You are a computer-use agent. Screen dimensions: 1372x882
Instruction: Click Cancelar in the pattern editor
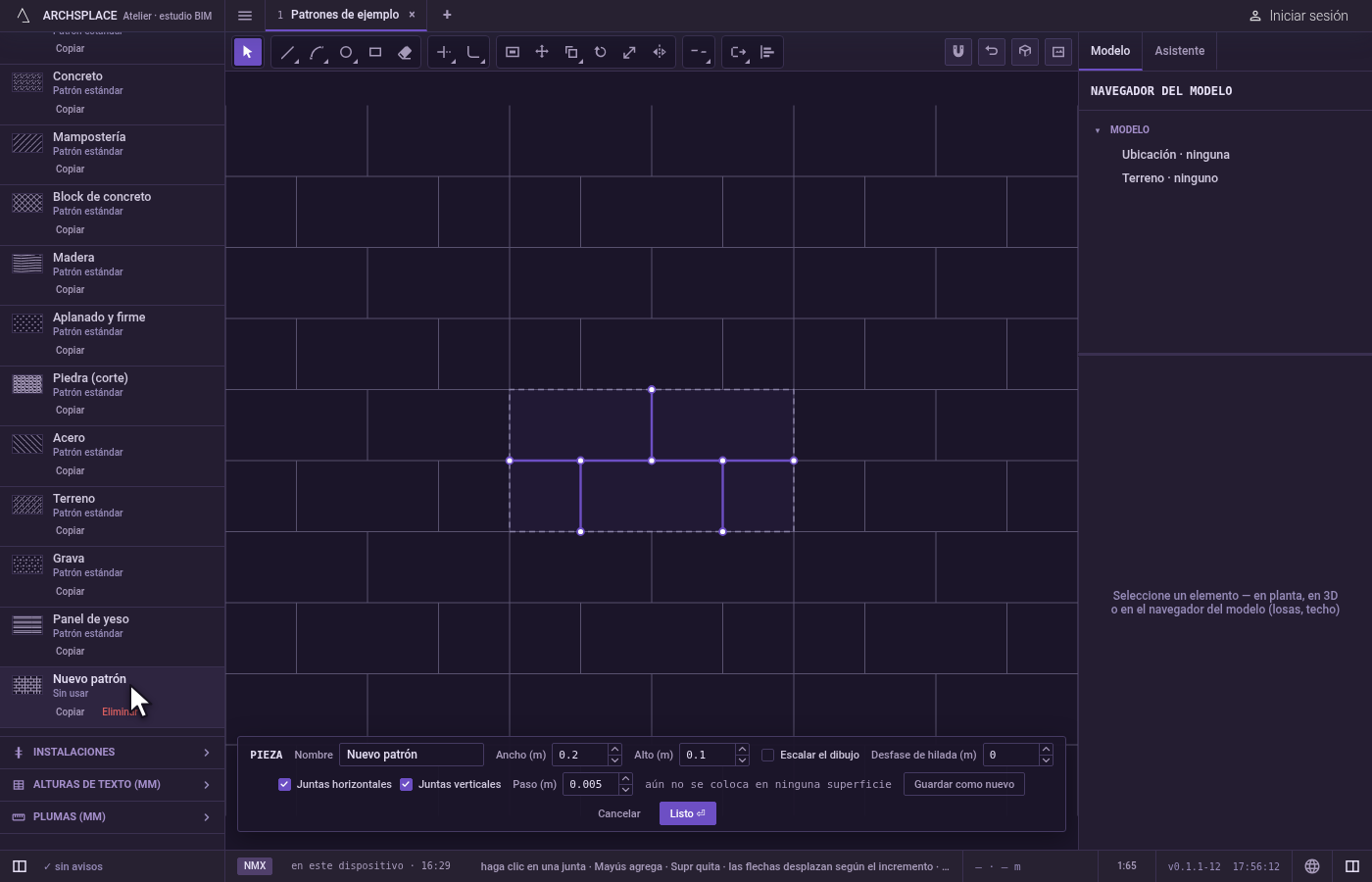(x=619, y=813)
